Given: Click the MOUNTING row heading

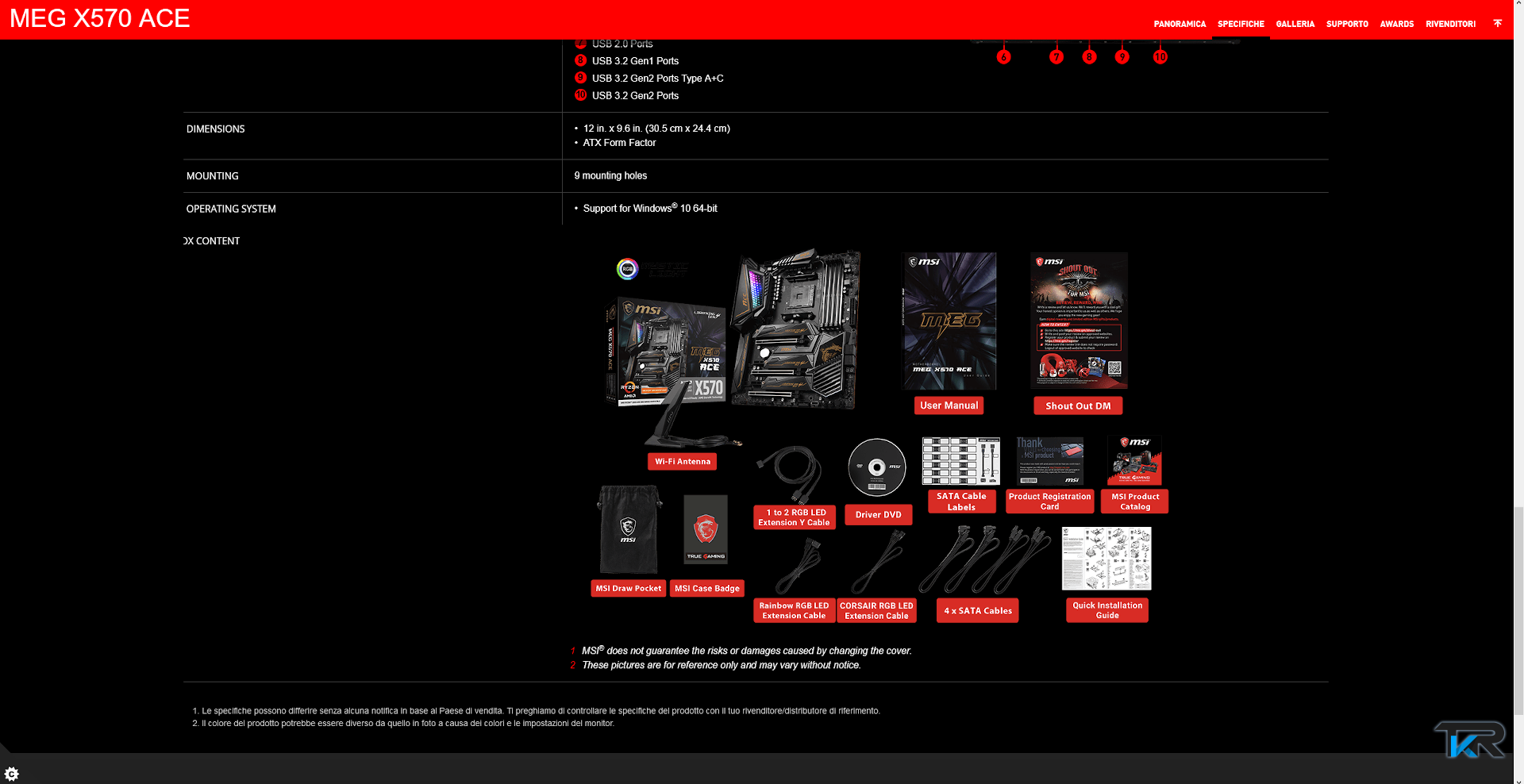Looking at the screenshot, I should pos(213,176).
